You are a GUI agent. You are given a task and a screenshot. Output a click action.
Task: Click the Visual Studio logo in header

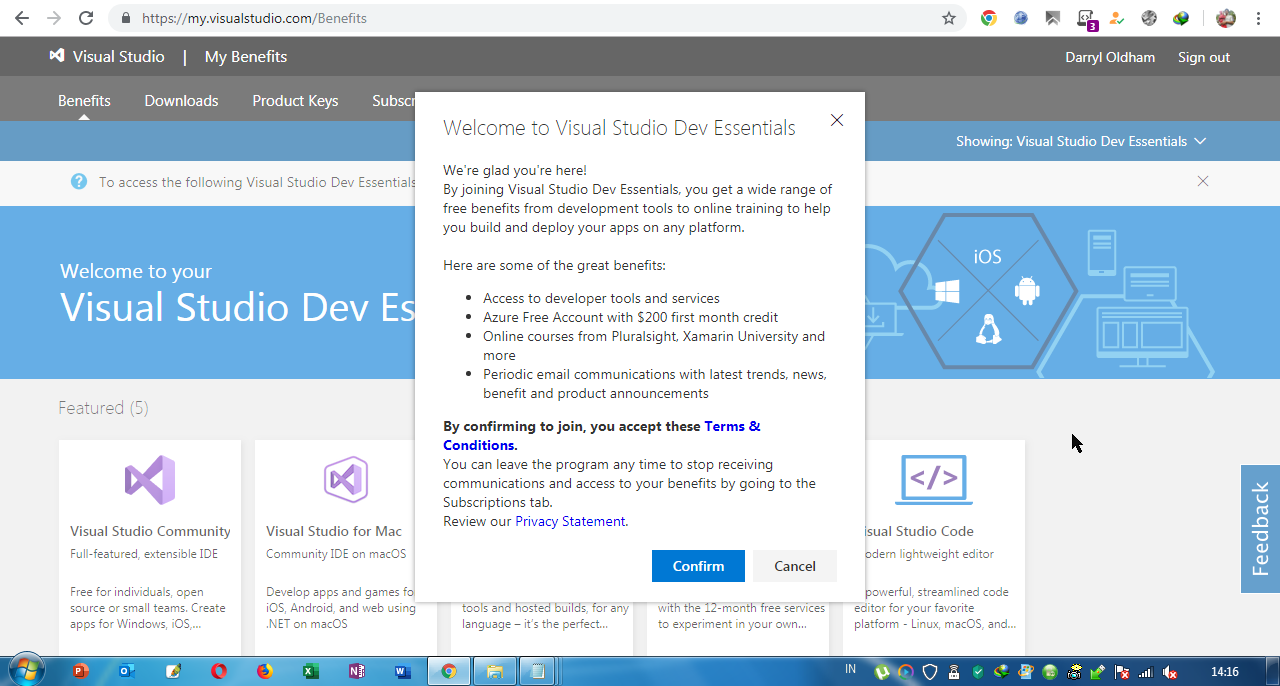(107, 57)
